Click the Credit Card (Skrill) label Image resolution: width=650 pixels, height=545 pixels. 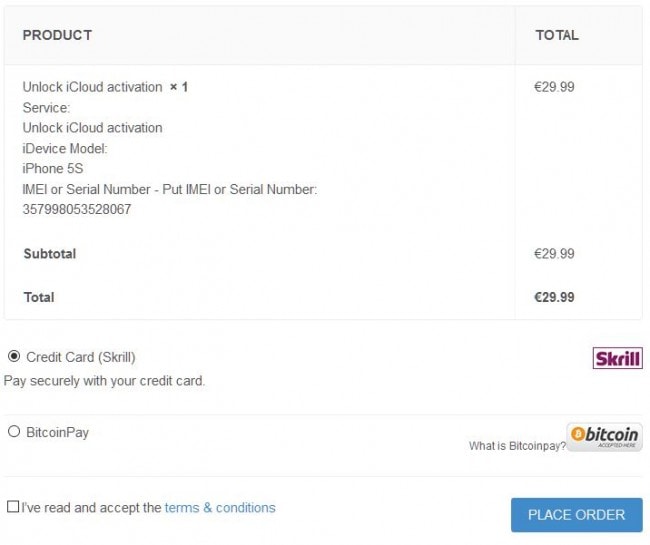point(81,357)
